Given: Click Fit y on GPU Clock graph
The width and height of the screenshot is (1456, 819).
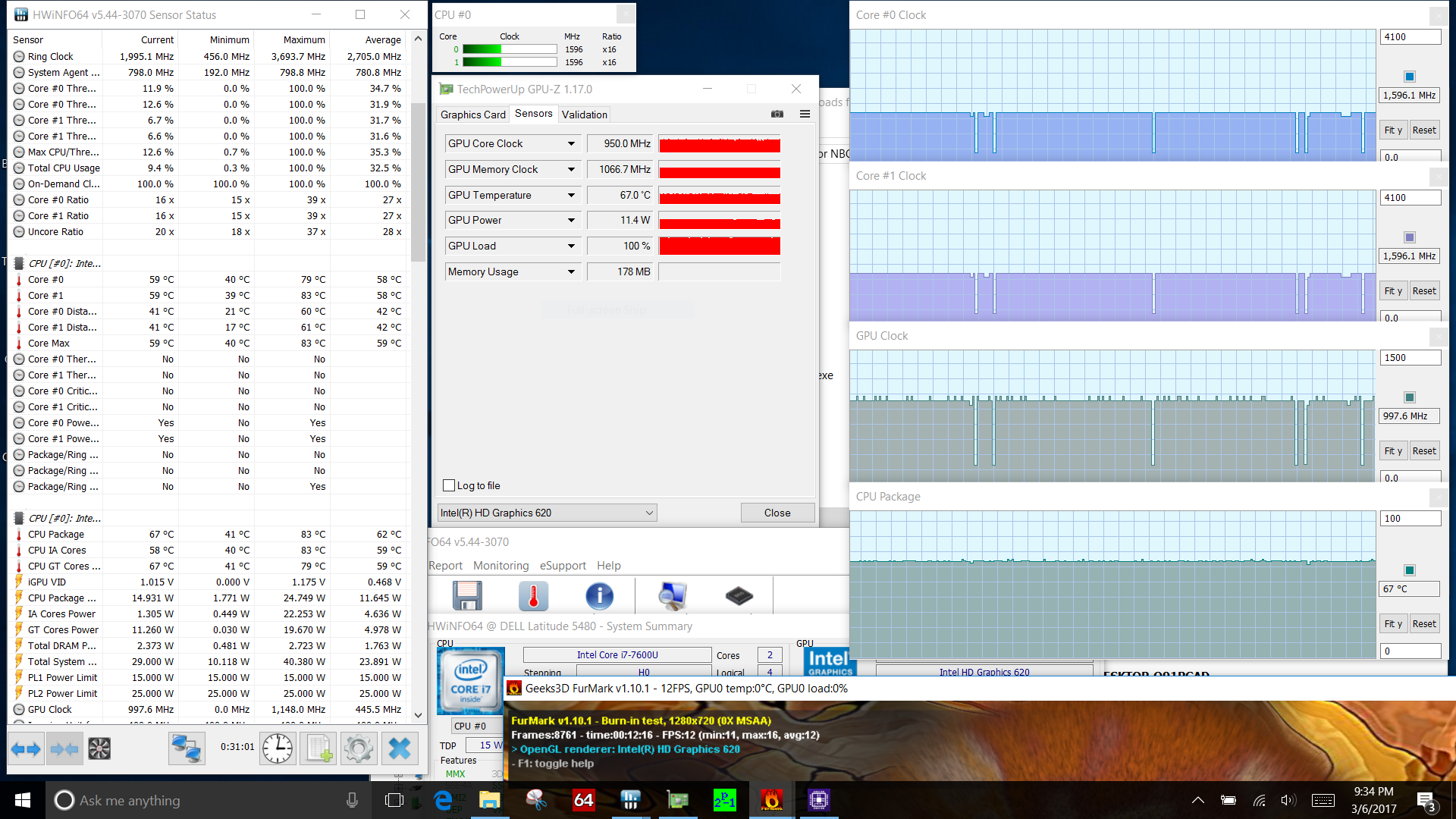Looking at the screenshot, I should click(1393, 451).
